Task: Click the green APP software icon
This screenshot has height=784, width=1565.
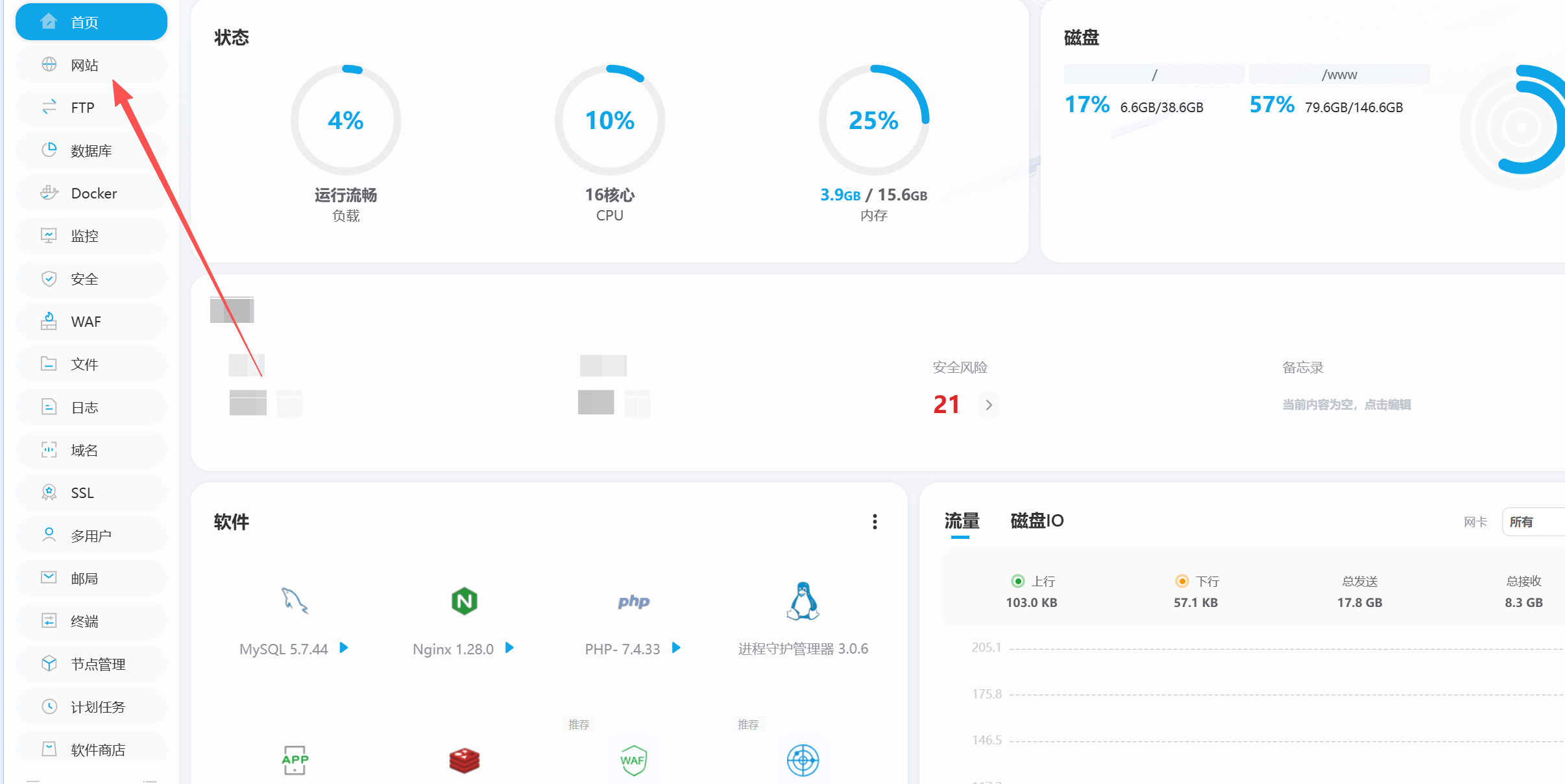Action: point(295,760)
